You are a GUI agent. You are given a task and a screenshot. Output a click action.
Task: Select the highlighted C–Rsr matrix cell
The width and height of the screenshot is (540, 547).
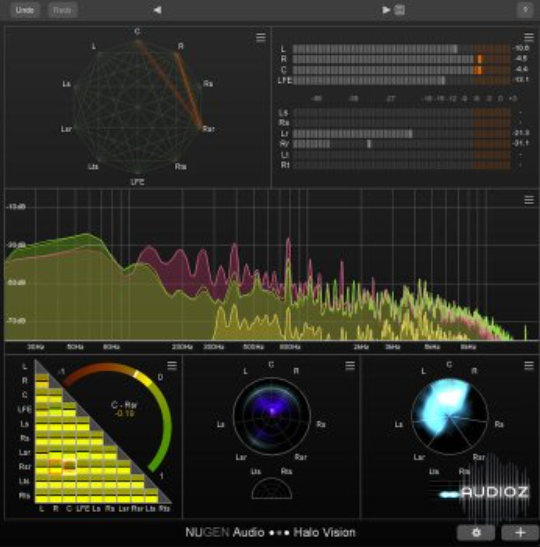pos(69,467)
